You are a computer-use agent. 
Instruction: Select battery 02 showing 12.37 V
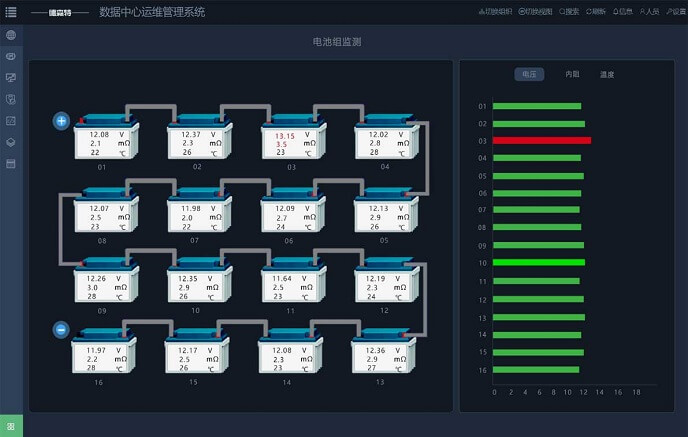point(200,137)
